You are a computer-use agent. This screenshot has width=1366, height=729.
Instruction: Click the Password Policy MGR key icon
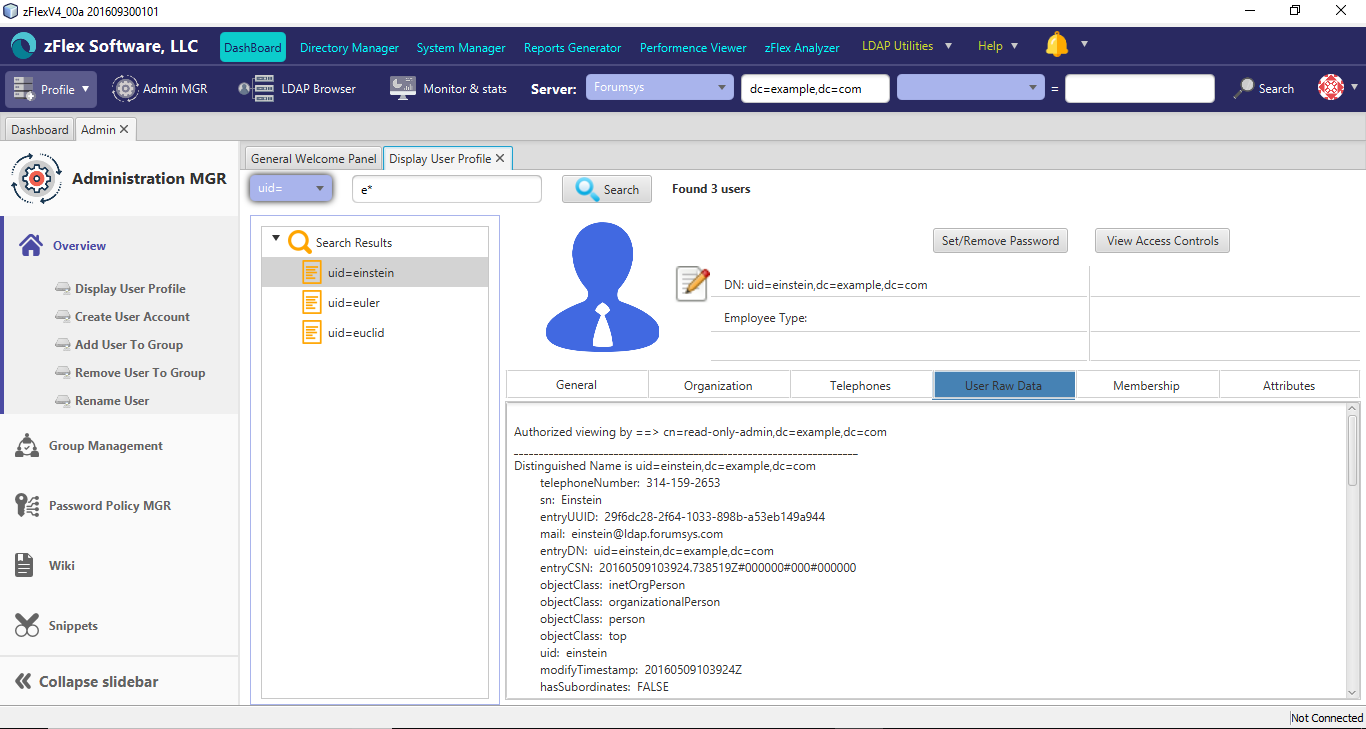click(27, 505)
